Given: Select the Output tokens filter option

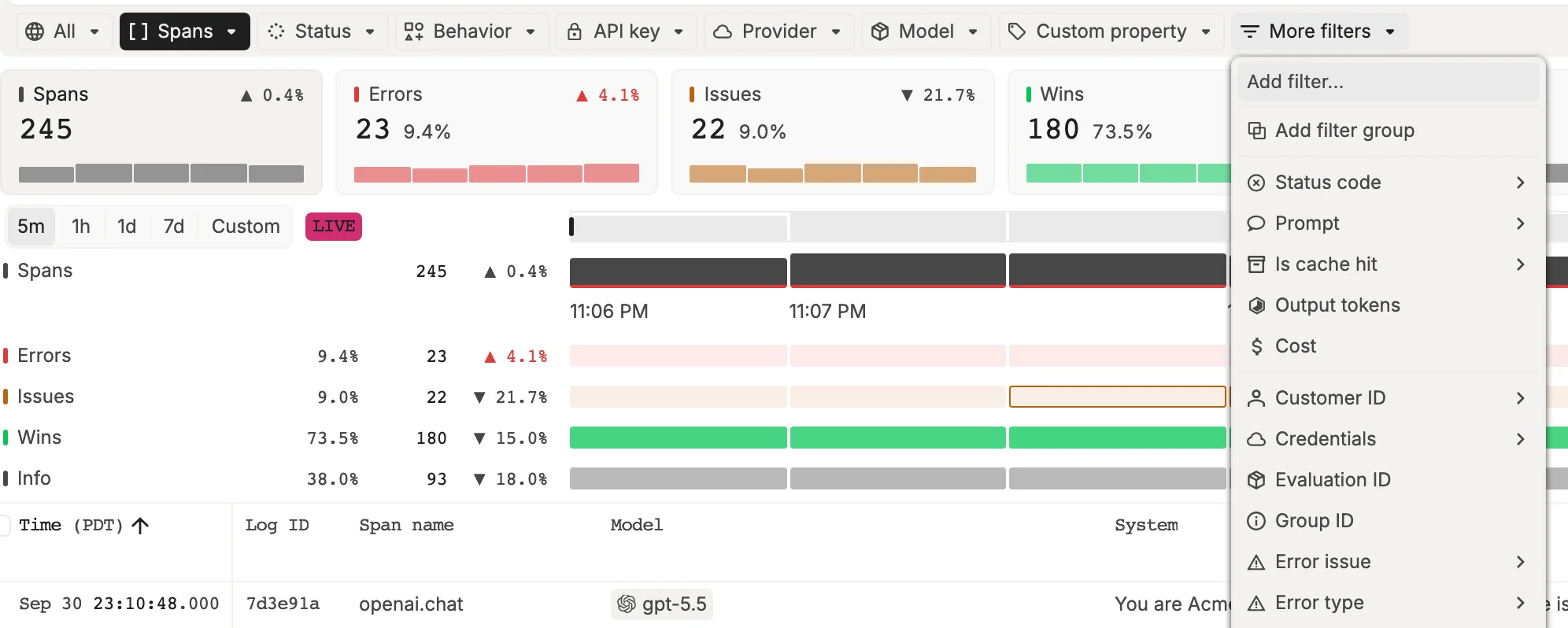Looking at the screenshot, I should tap(1388, 305).
